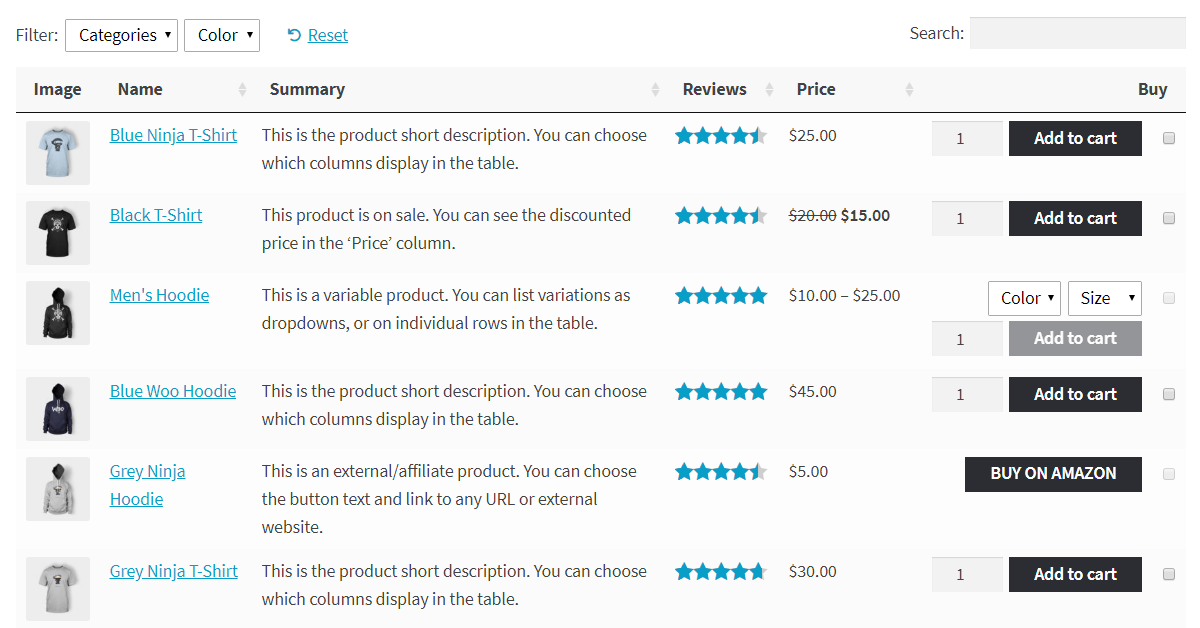Click the Summary column sort arrows
Screen dimensions: 1200x628
(x=655, y=90)
